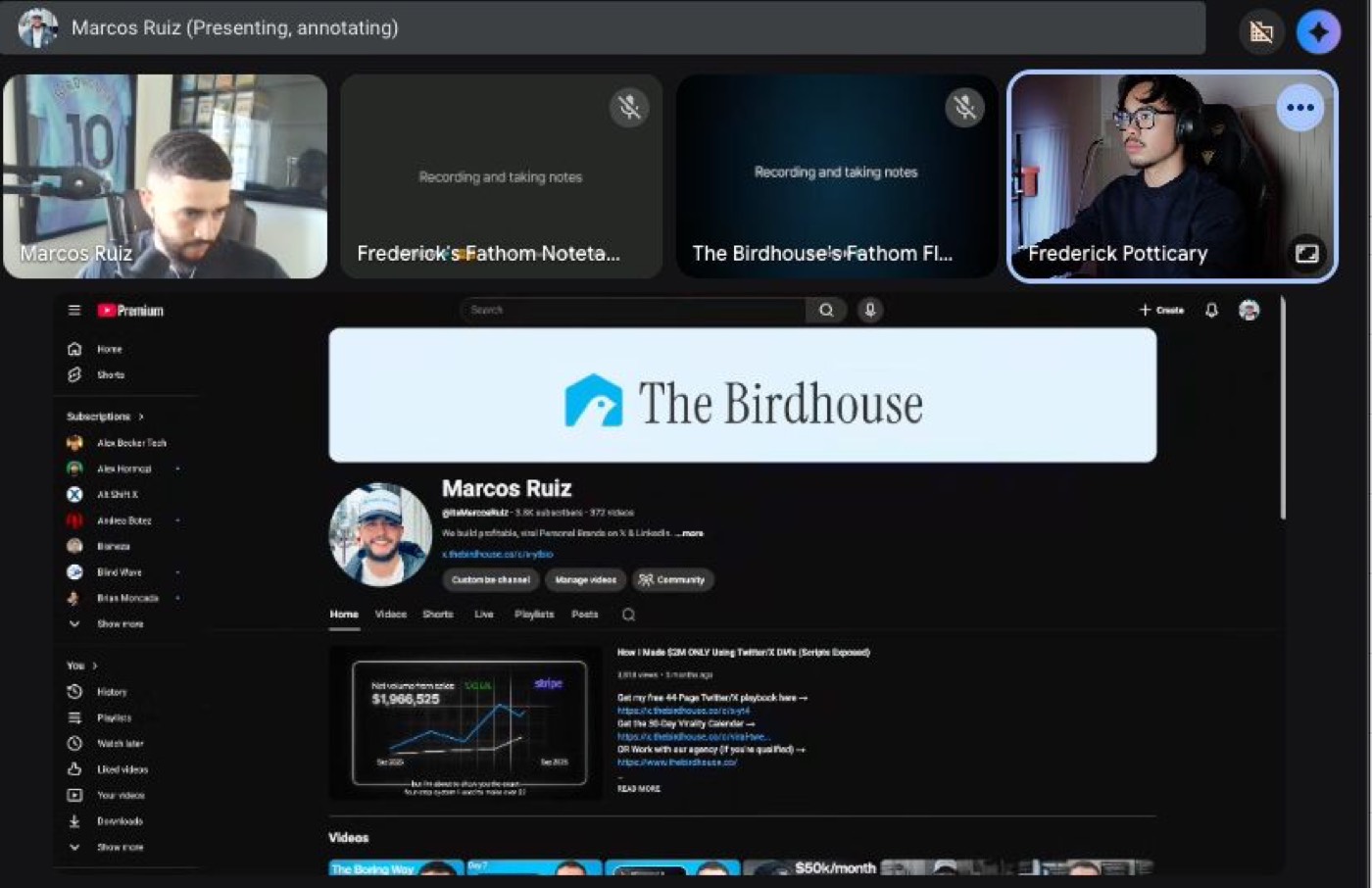Click the search magnifier button in YouTube
Image resolution: width=1372 pixels, height=888 pixels.
pos(826,310)
